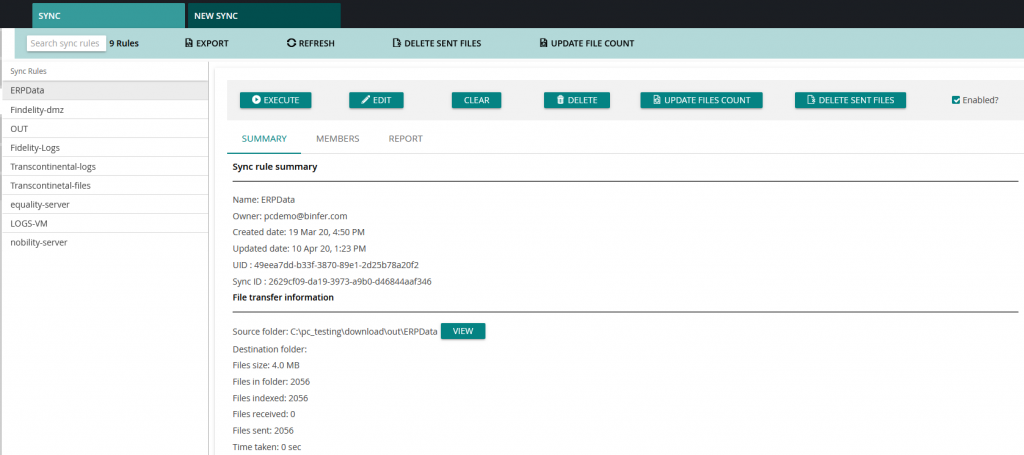Focus the Search sync rules field
The height and width of the screenshot is (455, 1024).
click(x=67, y=43)
